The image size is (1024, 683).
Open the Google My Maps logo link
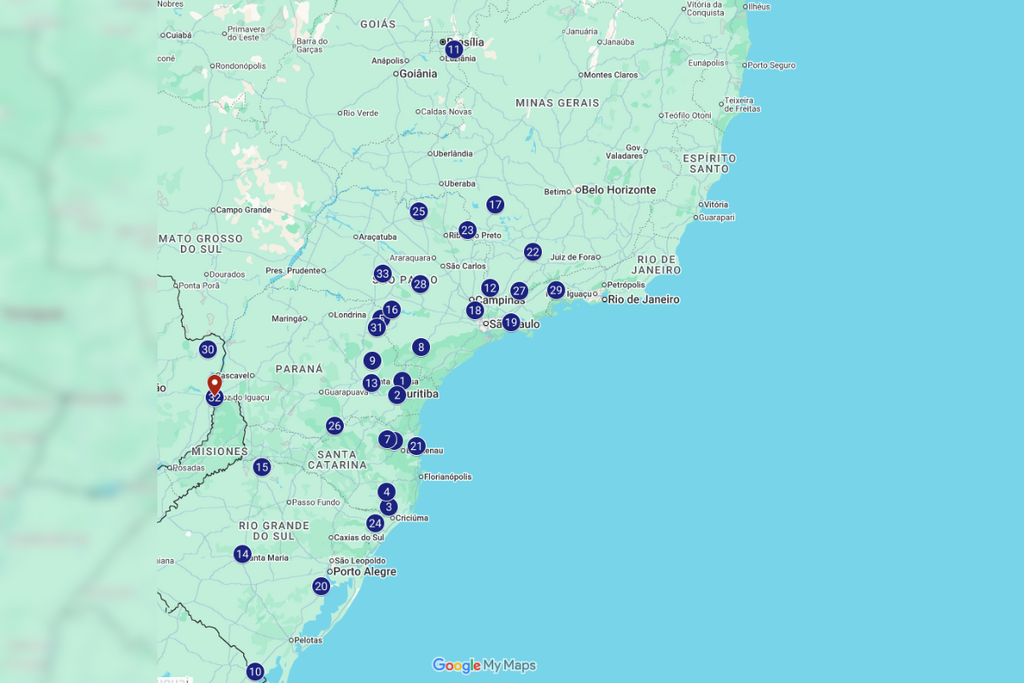point(484,665)
